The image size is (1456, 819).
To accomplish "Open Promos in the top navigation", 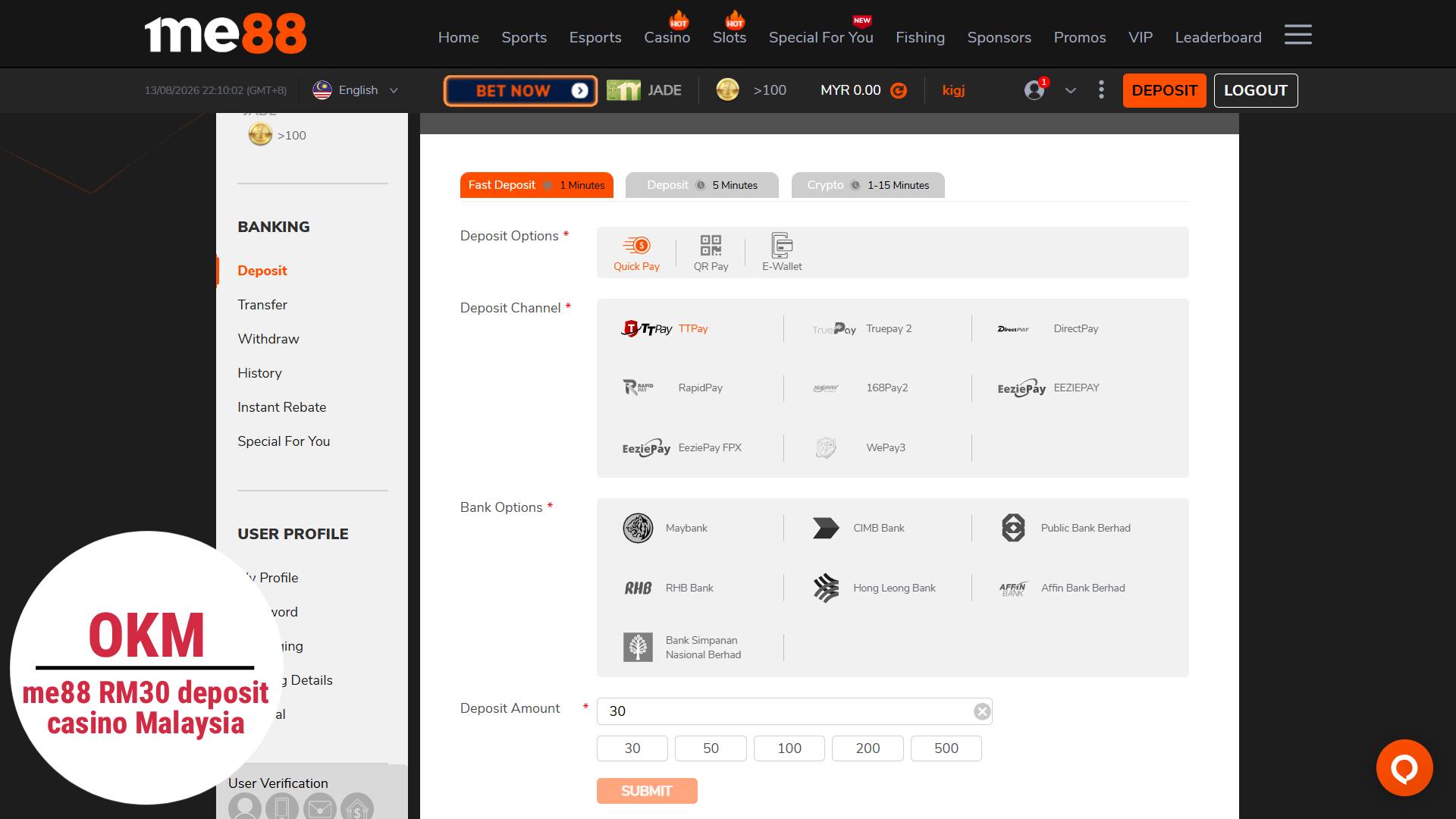I will 1080,37.
